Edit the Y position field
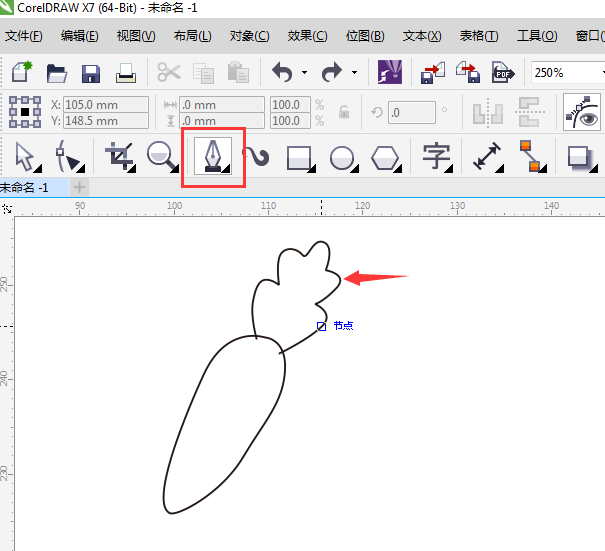This screenshot has height=551, width=605. click(x=106, y=121)
